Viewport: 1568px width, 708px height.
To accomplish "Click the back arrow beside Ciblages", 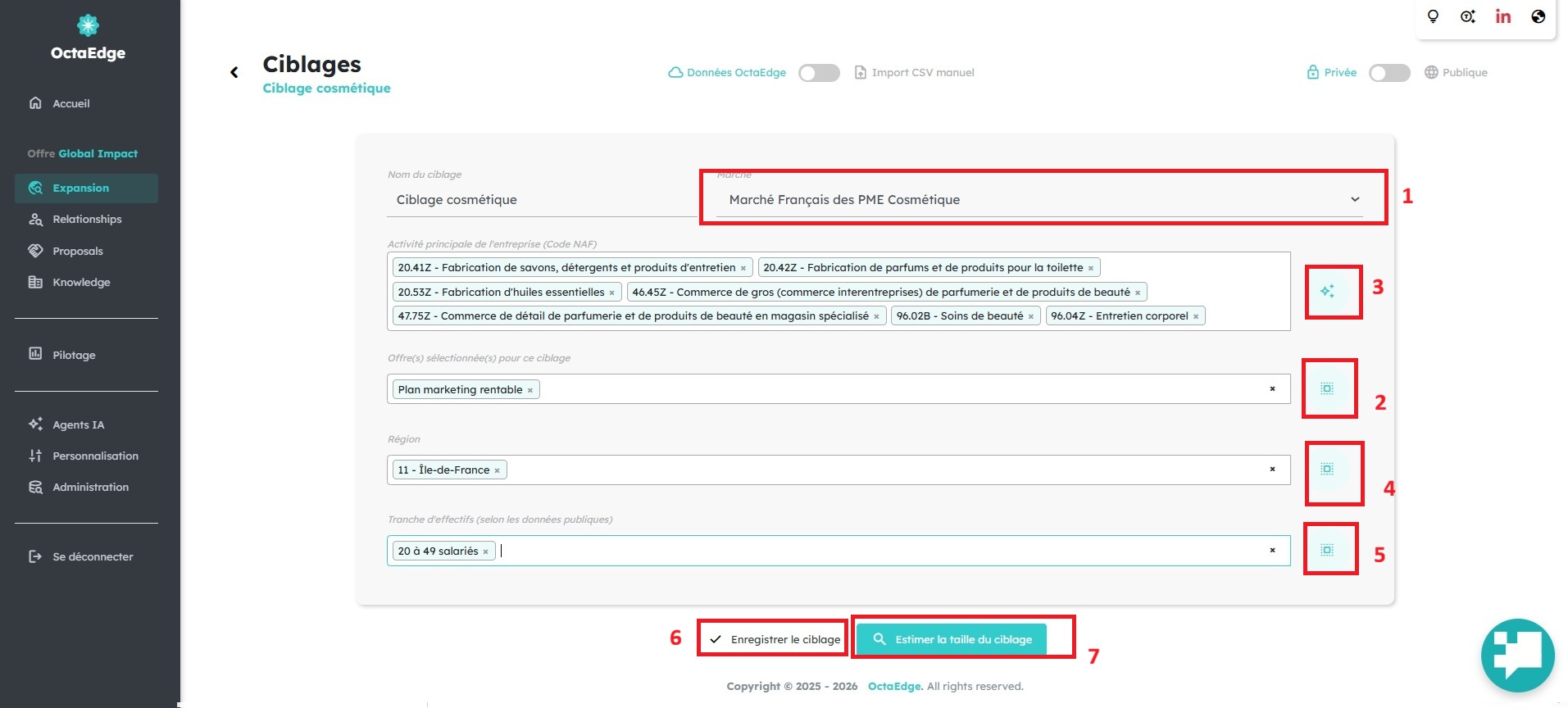I will coord(234,72).
